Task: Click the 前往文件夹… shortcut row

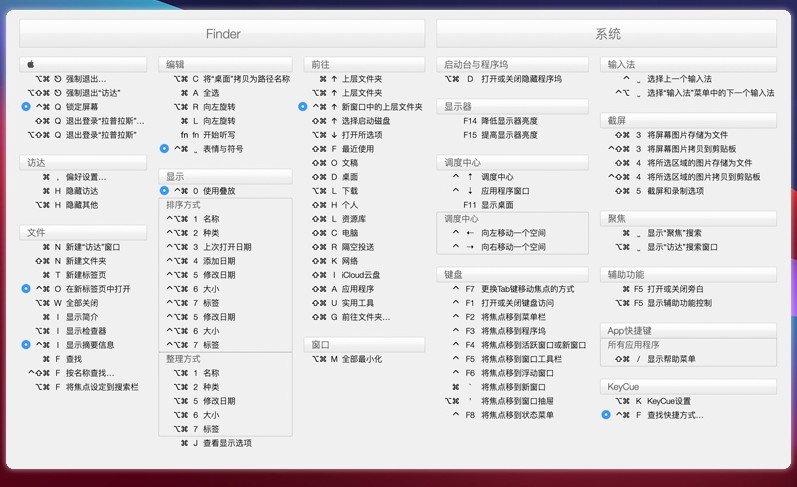Action: [x=351, y=317]
